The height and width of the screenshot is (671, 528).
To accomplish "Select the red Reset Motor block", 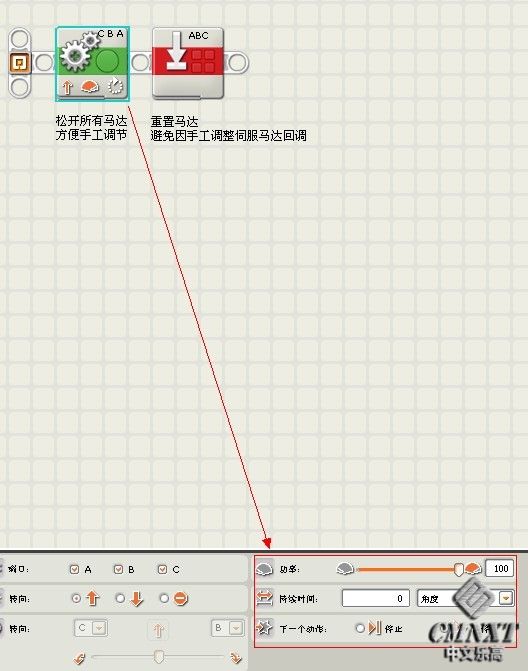I will point(188,63).
